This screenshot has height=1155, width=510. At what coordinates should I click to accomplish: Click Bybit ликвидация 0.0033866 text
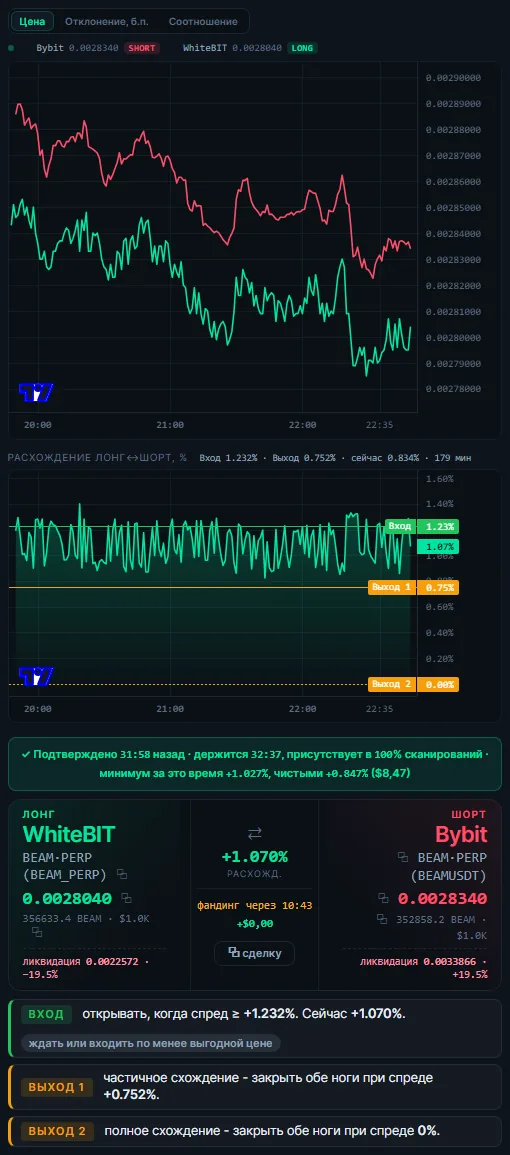point(424,968)
